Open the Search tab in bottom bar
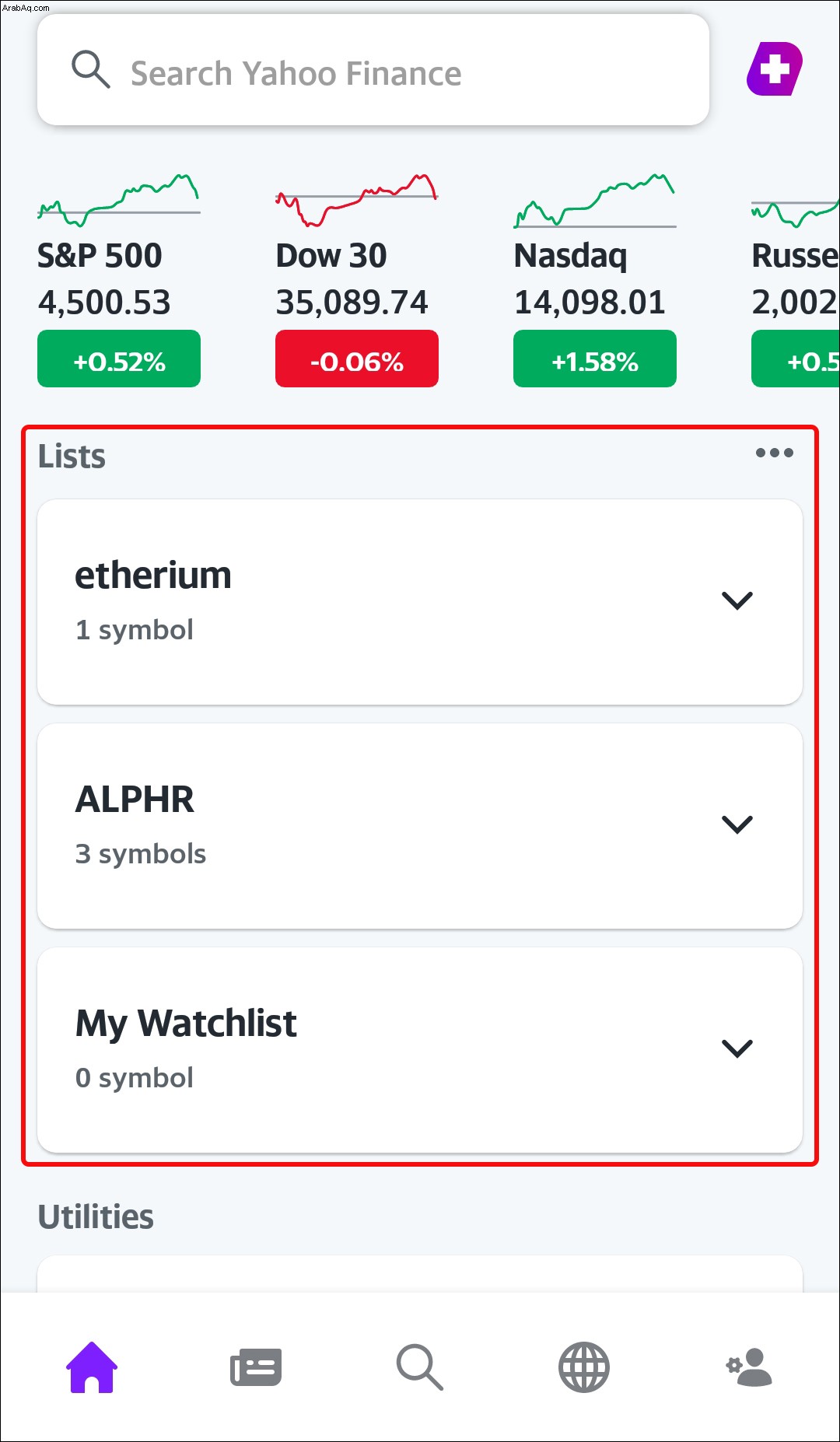Image resolution: width=840 pixels, height=1442 pixels. pos(420,1367)
